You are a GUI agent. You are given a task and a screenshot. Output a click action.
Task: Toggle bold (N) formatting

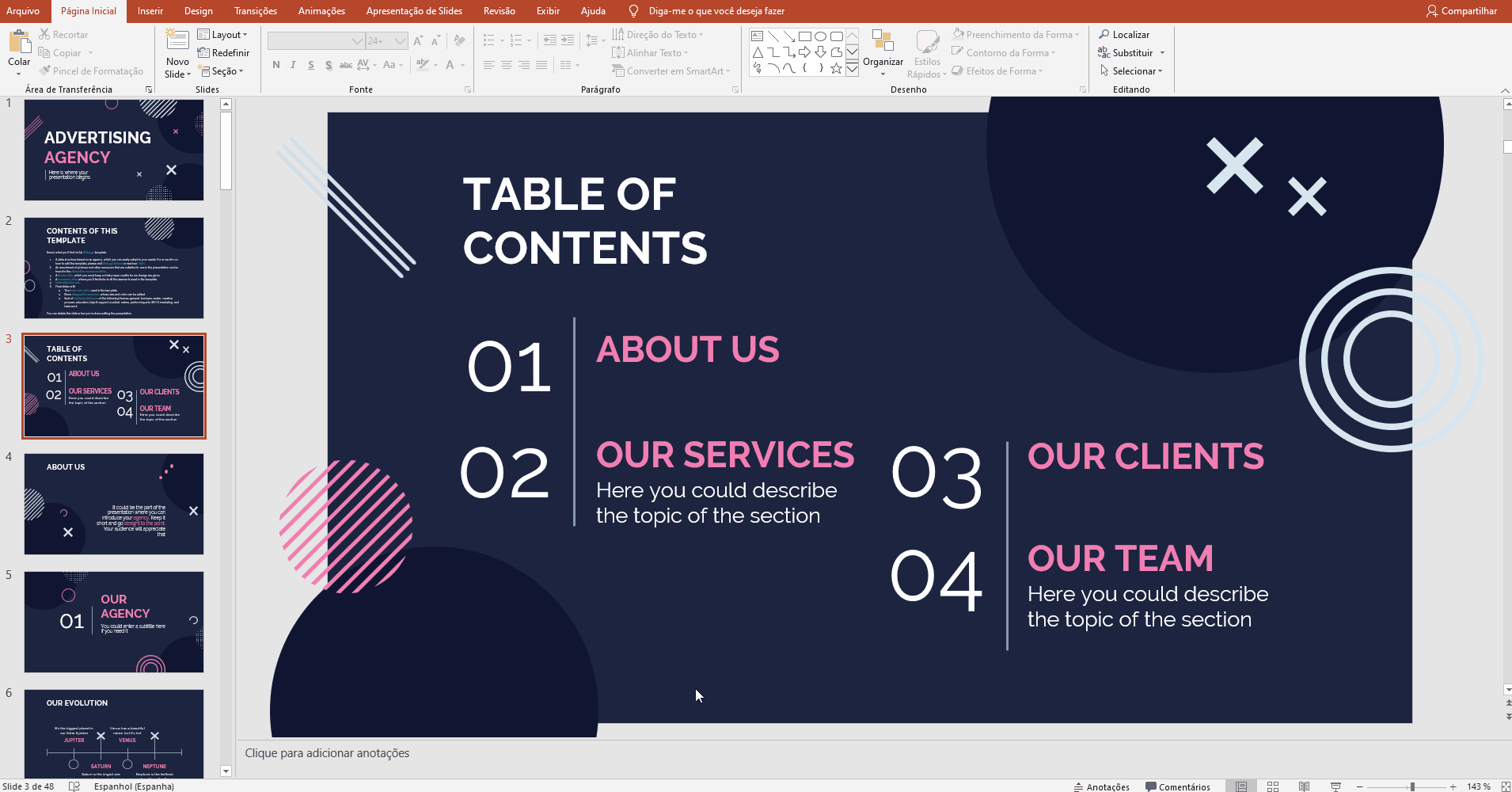tap(276, 65)
